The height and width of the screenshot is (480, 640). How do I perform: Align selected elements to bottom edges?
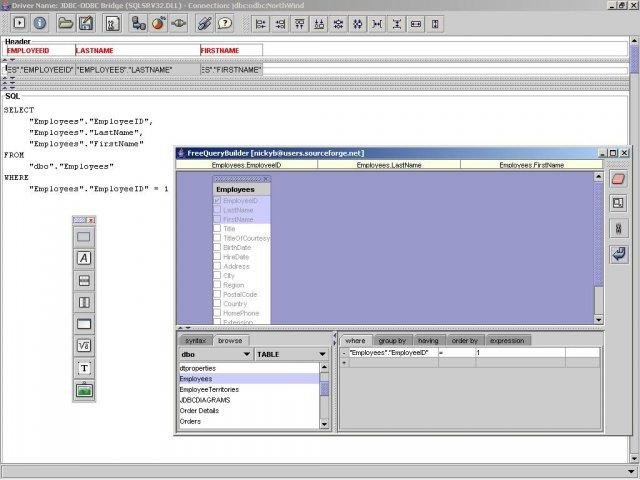(319, 24)
